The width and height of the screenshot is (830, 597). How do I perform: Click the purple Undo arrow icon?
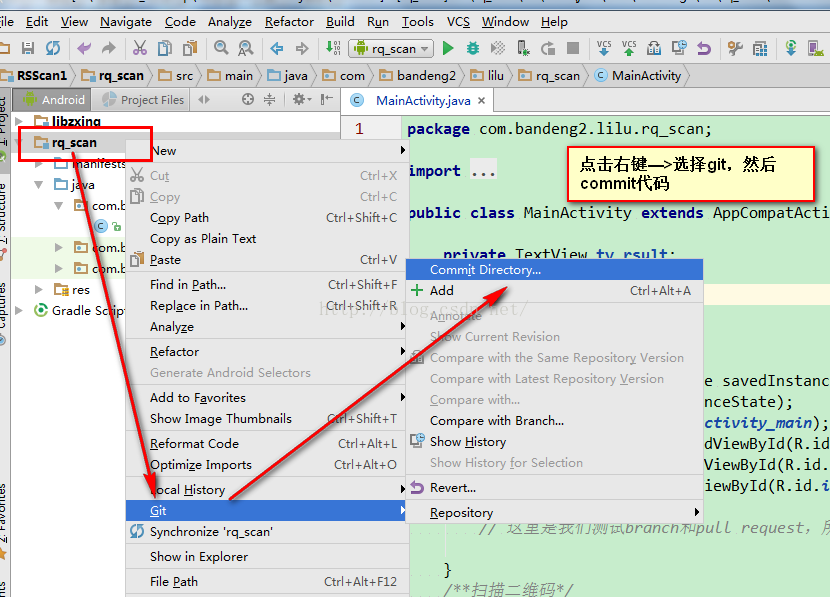point(84,48)
